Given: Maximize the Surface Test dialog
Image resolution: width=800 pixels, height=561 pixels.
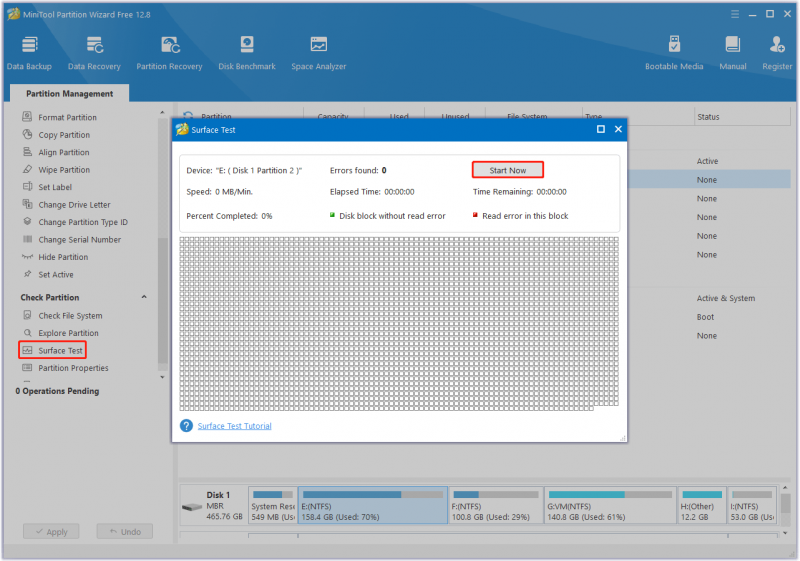Looking at the screenshot, I should coord(601,130).
